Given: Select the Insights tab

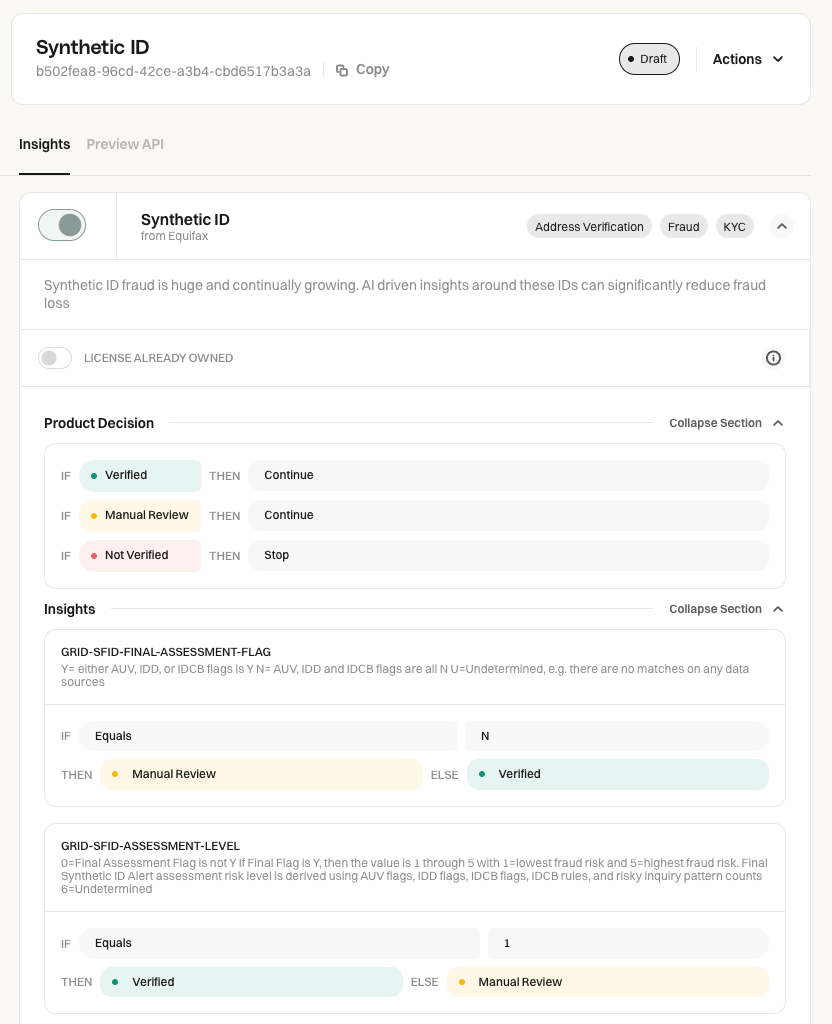Looking at the screenshot, I should (x=44, y=144).
